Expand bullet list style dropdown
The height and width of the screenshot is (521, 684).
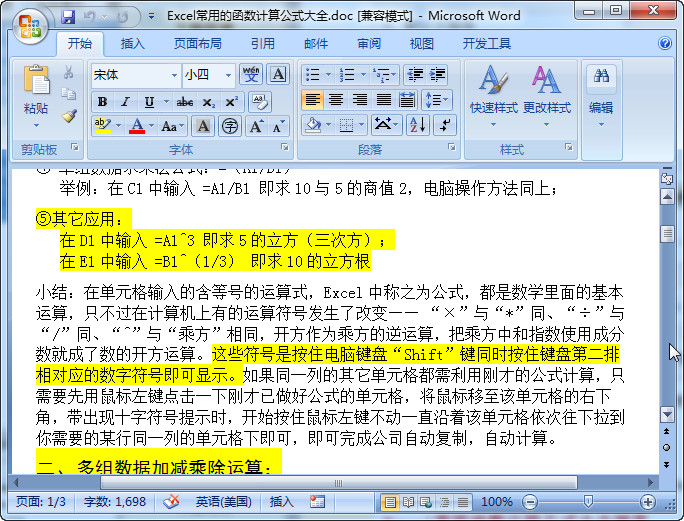328,75
